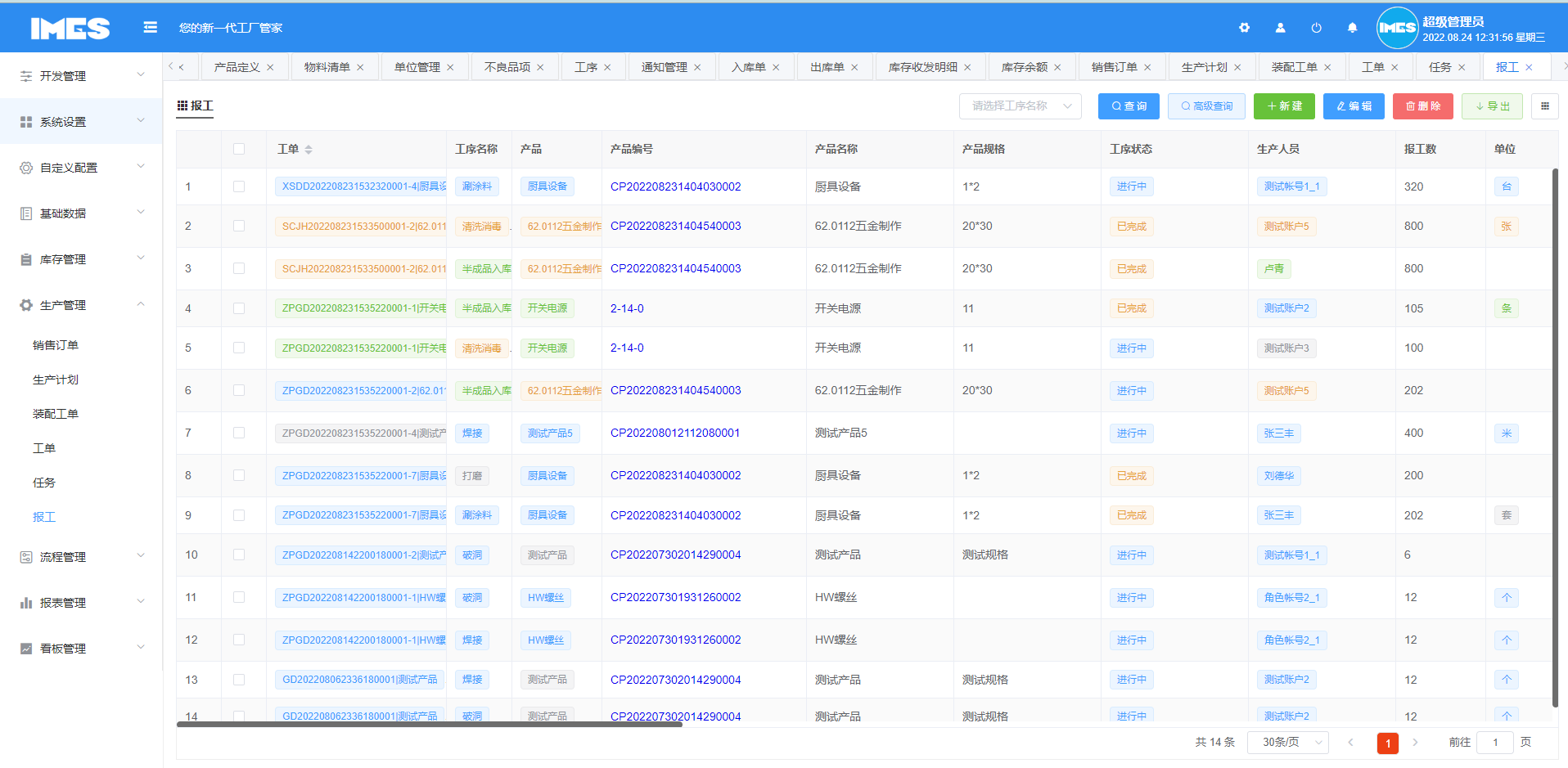
Task: Click the IMES logo in the header
Action: point(70,29)
